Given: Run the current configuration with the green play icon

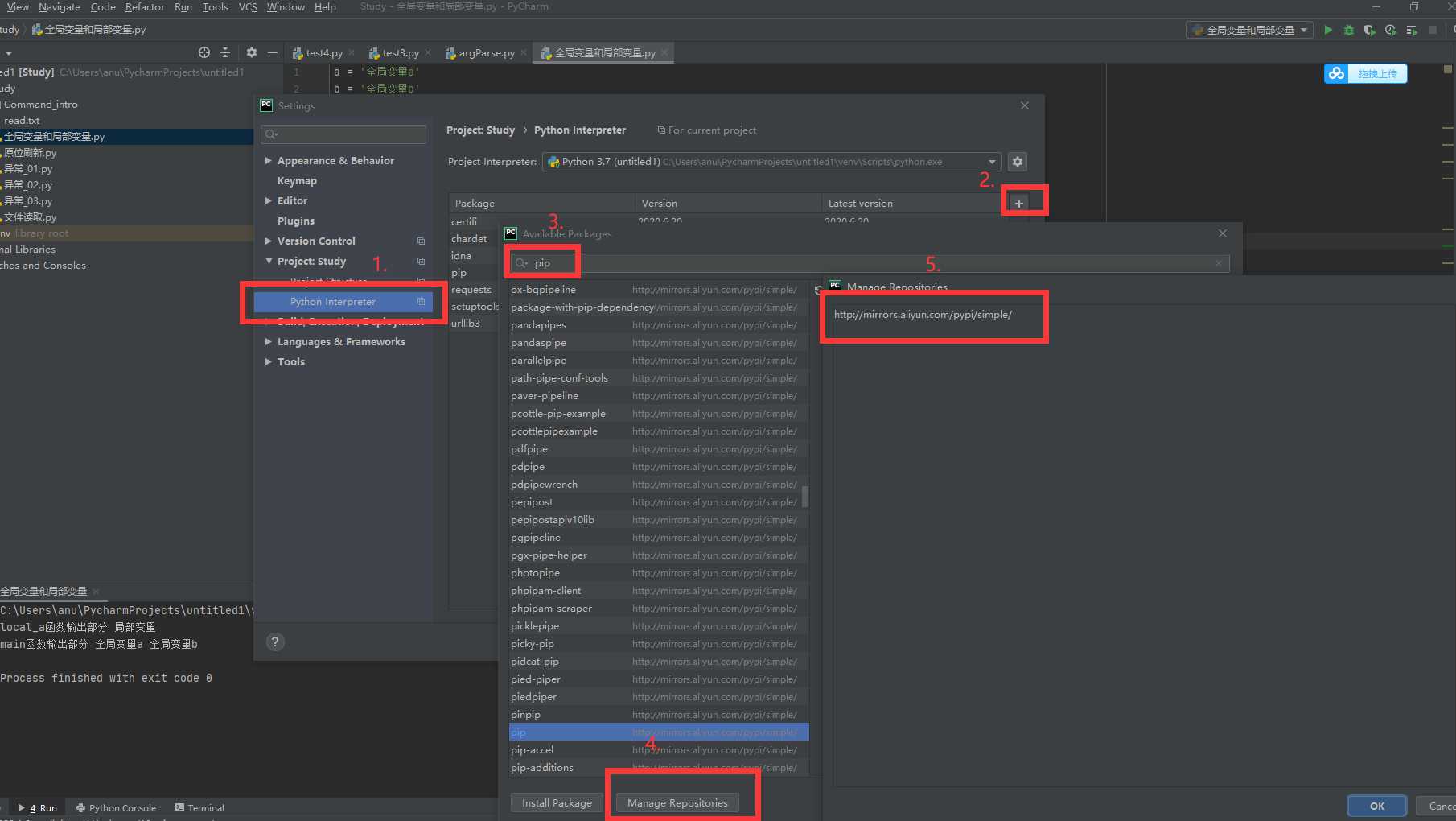Looking at the screenshot, I should coord(1328,30).
